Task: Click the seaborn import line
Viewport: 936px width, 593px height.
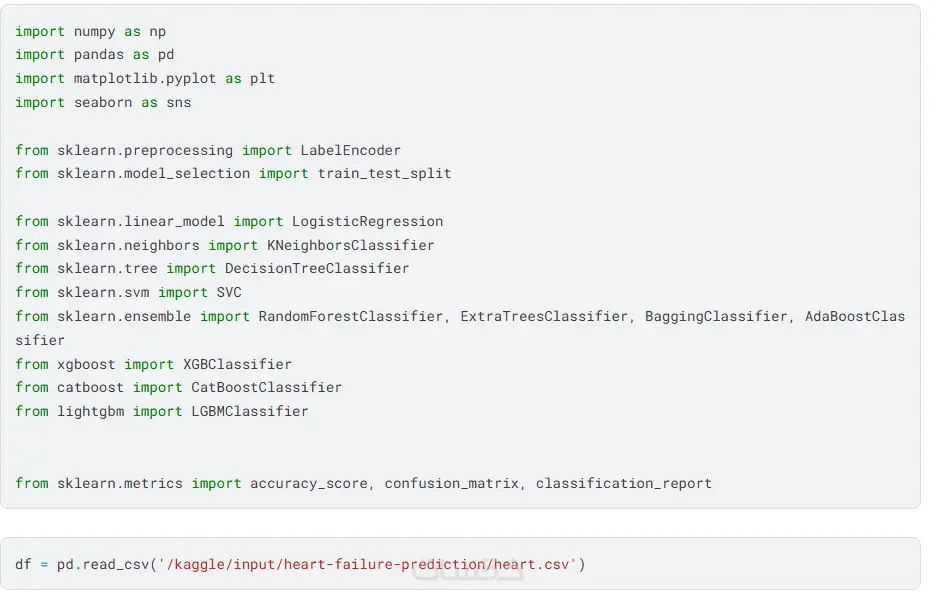Action: pyautogui.click(x=103, y=103)
